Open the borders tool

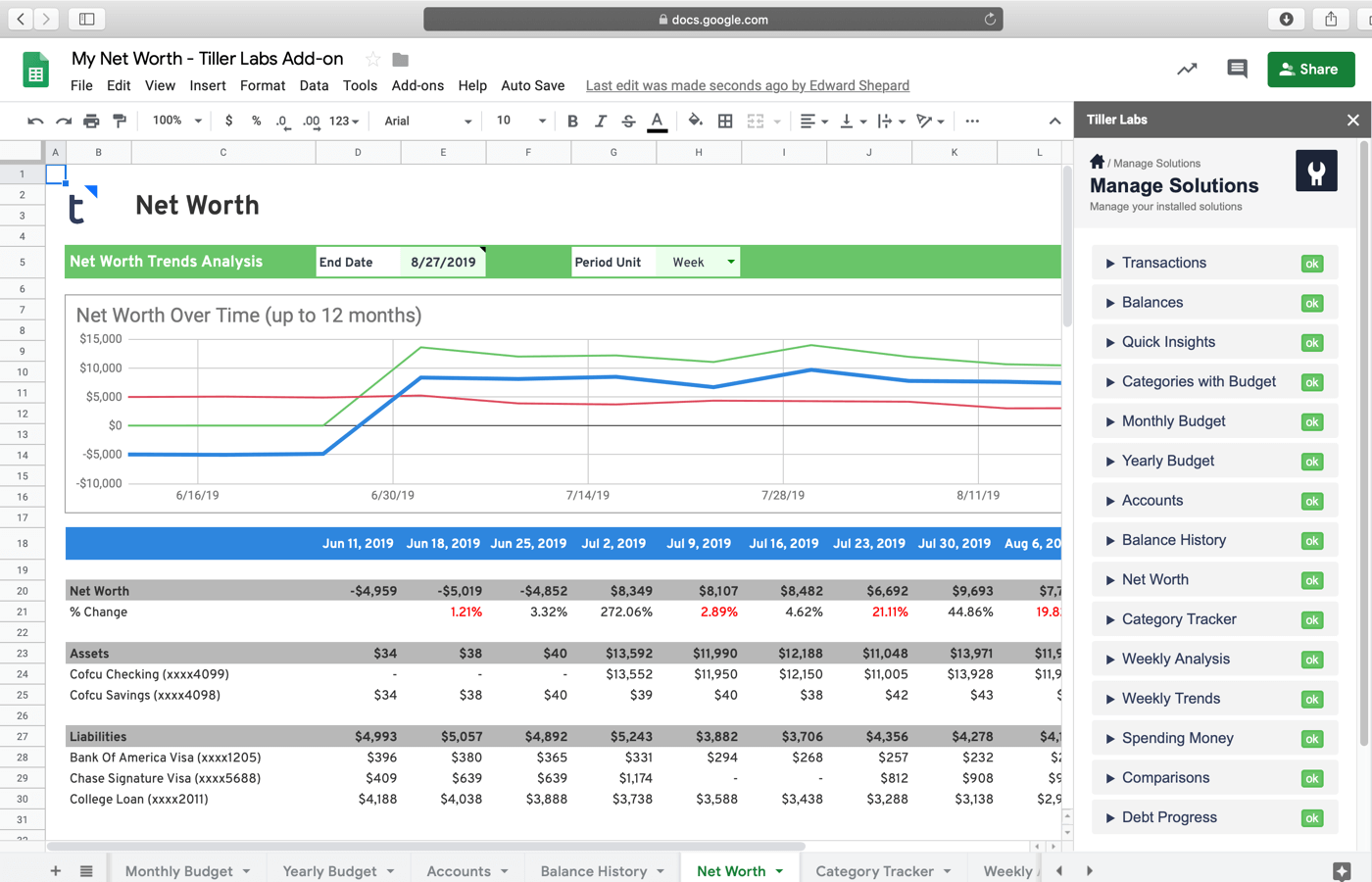pyautogui.click(x=725, y=122)
